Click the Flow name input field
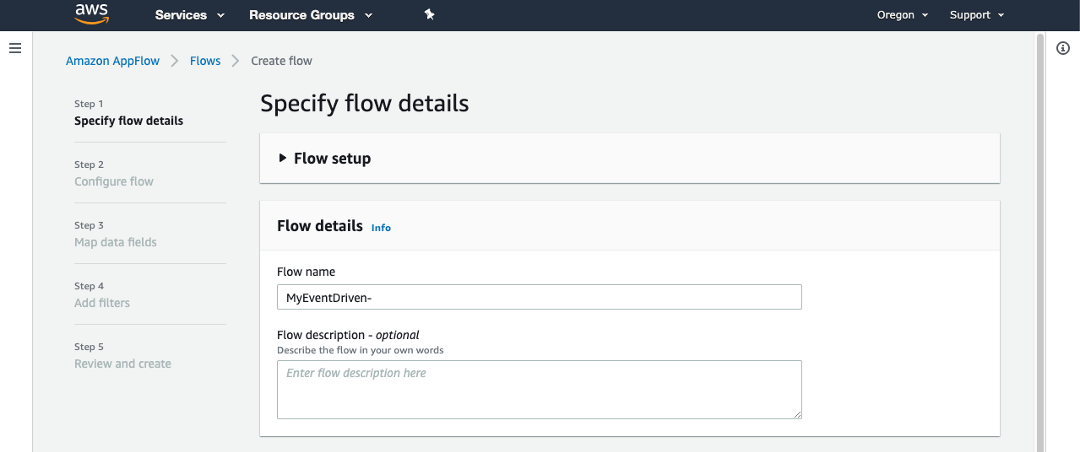 tap(539, 297)
